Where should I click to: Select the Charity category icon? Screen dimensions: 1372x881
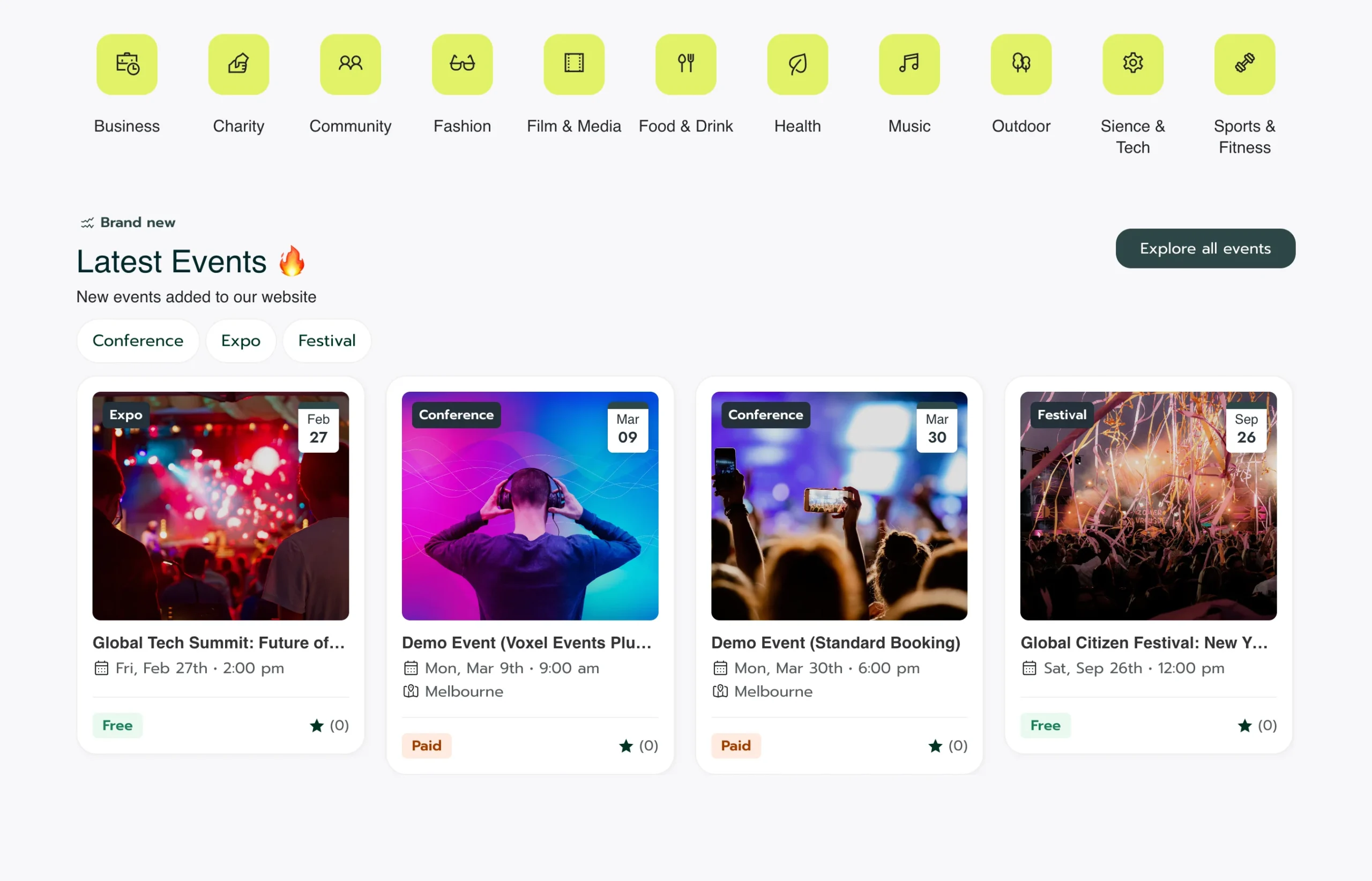(238, 64)
